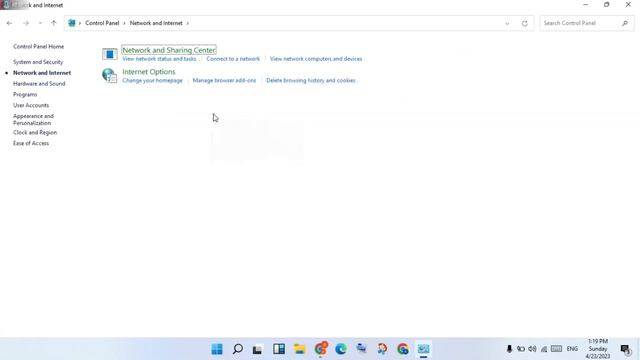The image size is (640, 360).
Task: Click Connect to a network
Action: (x=233, y=59)
